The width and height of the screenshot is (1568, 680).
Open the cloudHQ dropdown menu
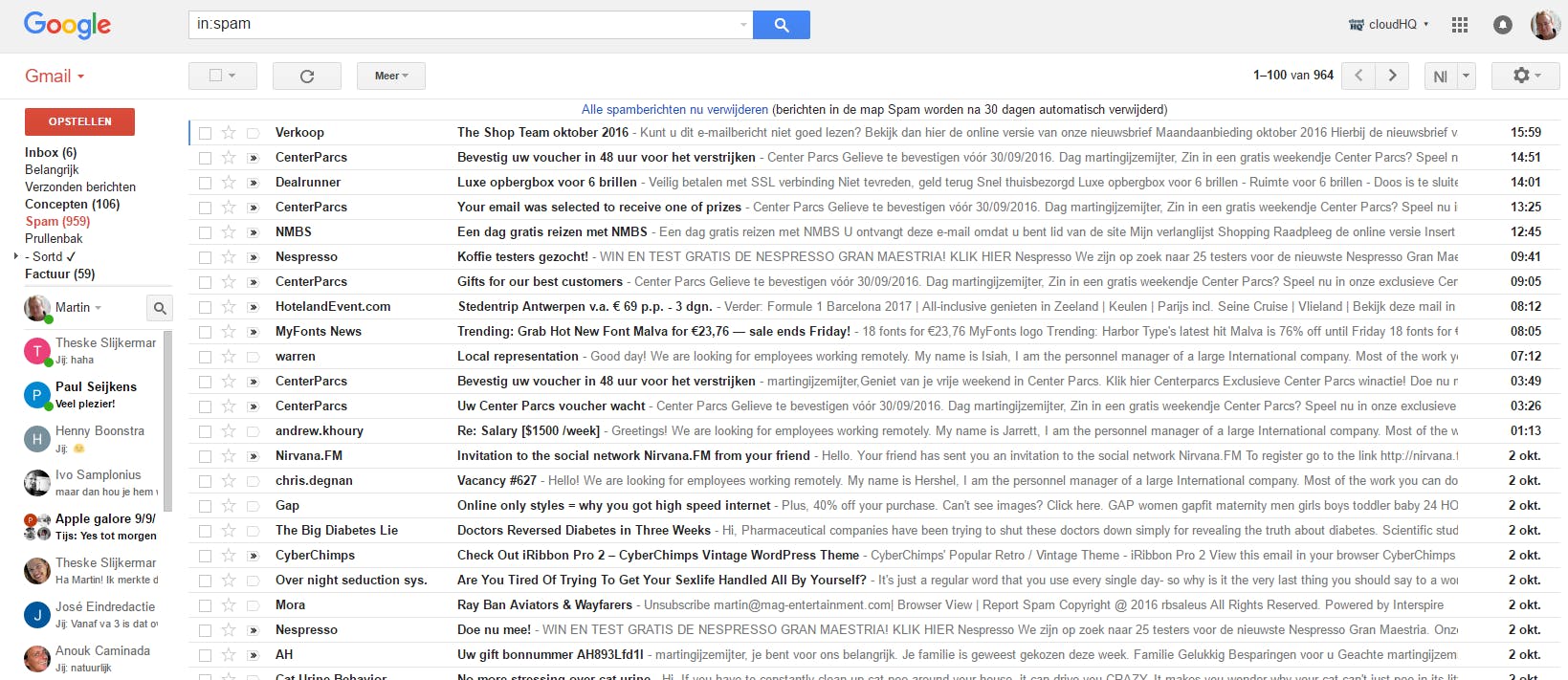tap(1388, 25)
